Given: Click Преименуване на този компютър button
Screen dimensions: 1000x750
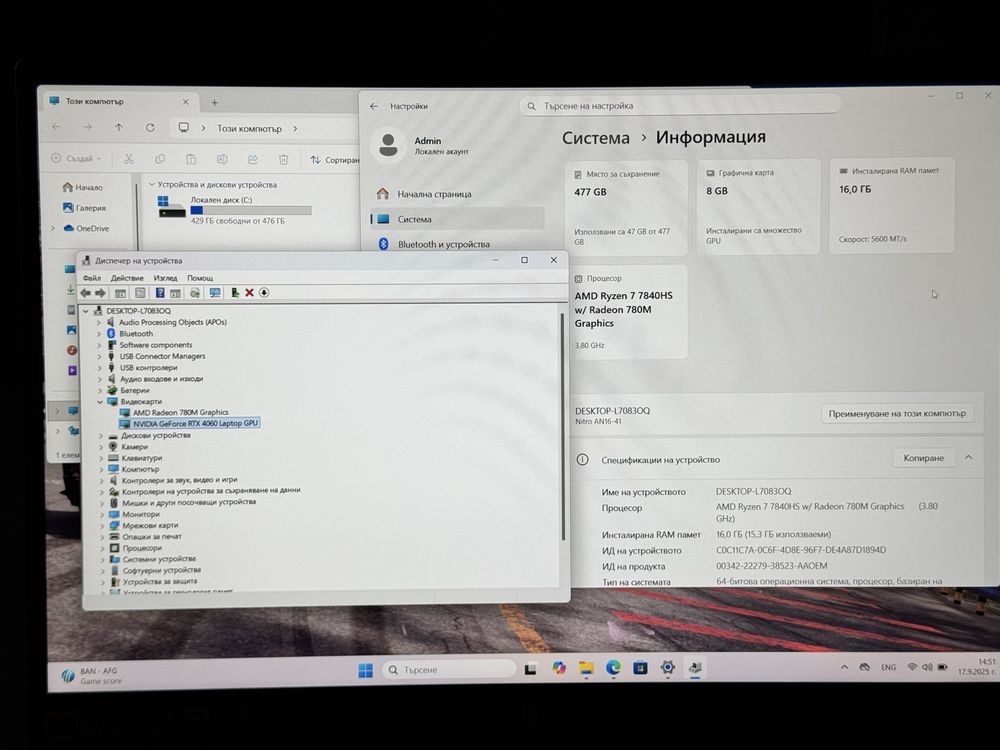Looking at the screenshot, I should (x=897, y=413).
